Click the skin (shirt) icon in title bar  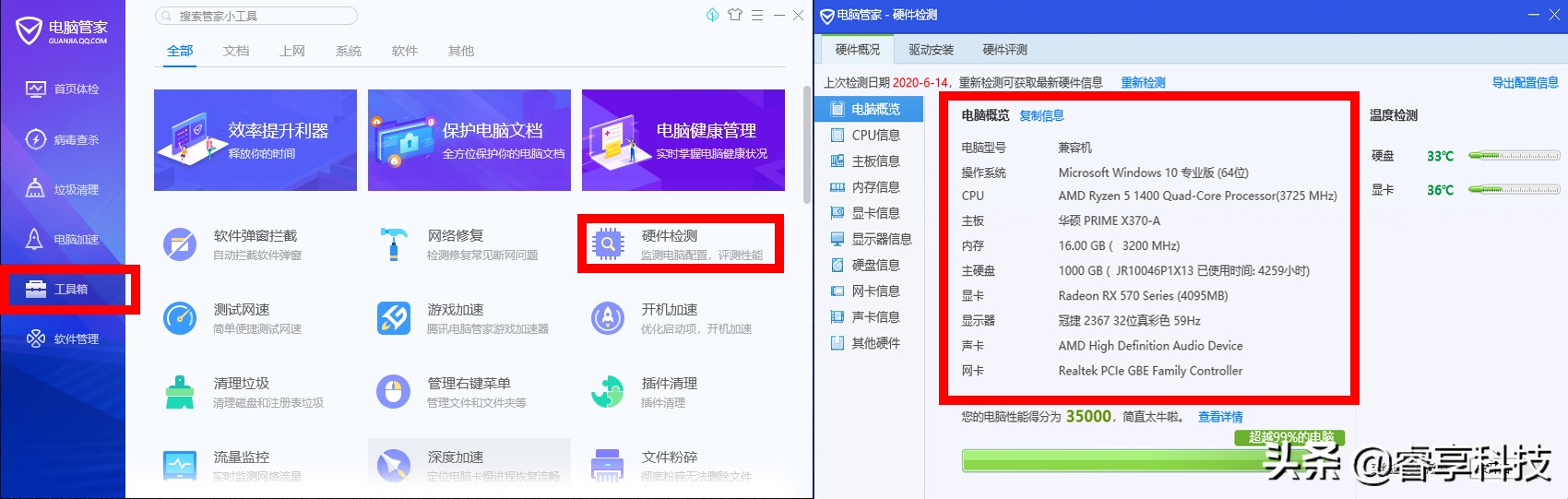coord(735,15)
